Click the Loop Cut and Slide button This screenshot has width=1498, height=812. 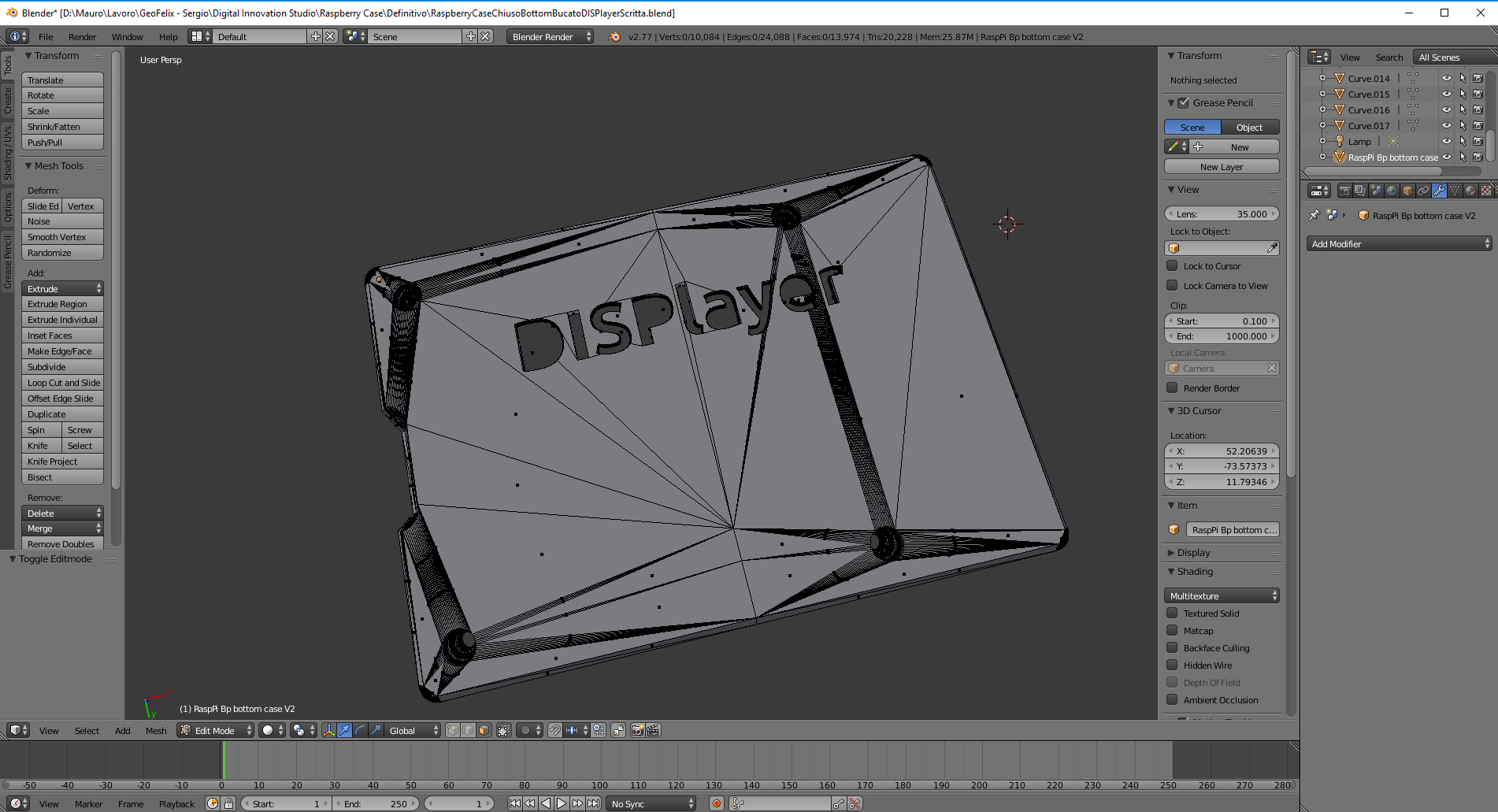(62, 382)
